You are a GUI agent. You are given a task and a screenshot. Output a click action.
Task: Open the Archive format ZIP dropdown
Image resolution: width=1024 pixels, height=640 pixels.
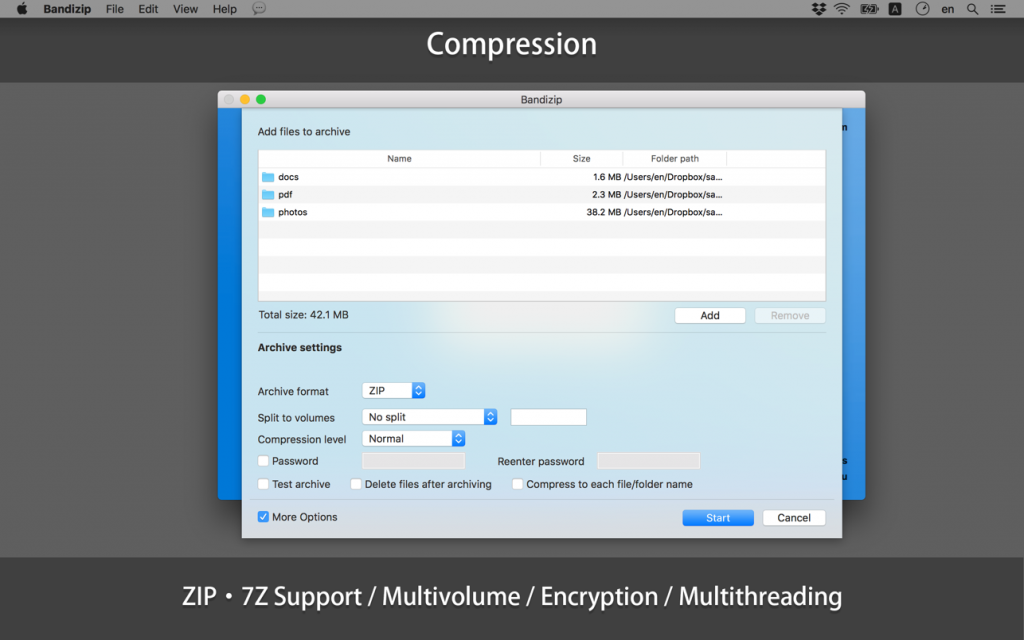pyautogui.click(x=393, y=391)
